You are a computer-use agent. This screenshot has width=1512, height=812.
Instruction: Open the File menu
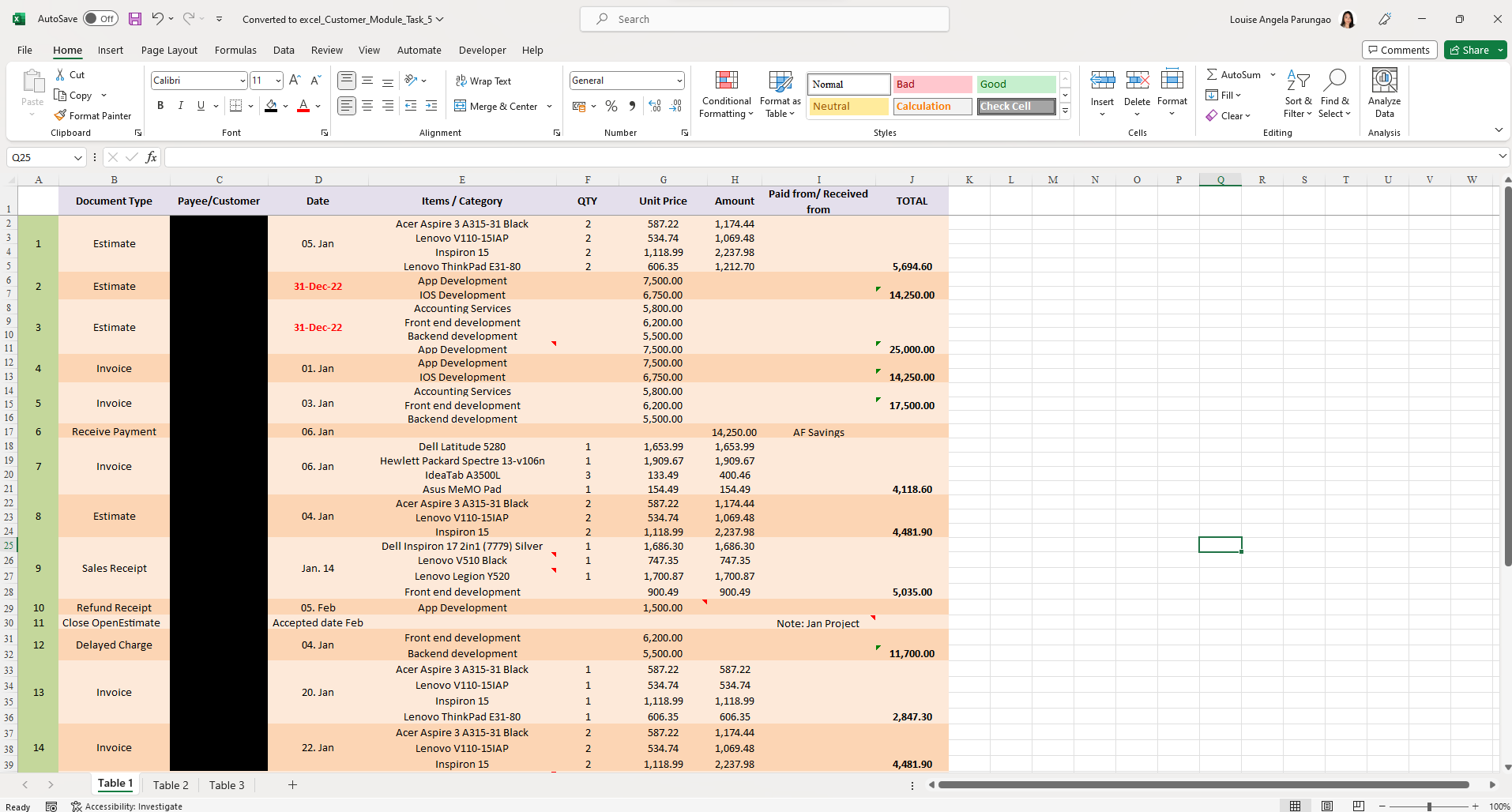(x=24, y=50)
